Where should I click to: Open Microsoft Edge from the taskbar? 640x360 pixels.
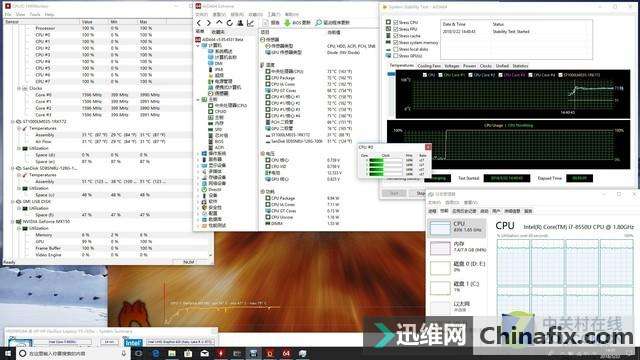point(156,353)
